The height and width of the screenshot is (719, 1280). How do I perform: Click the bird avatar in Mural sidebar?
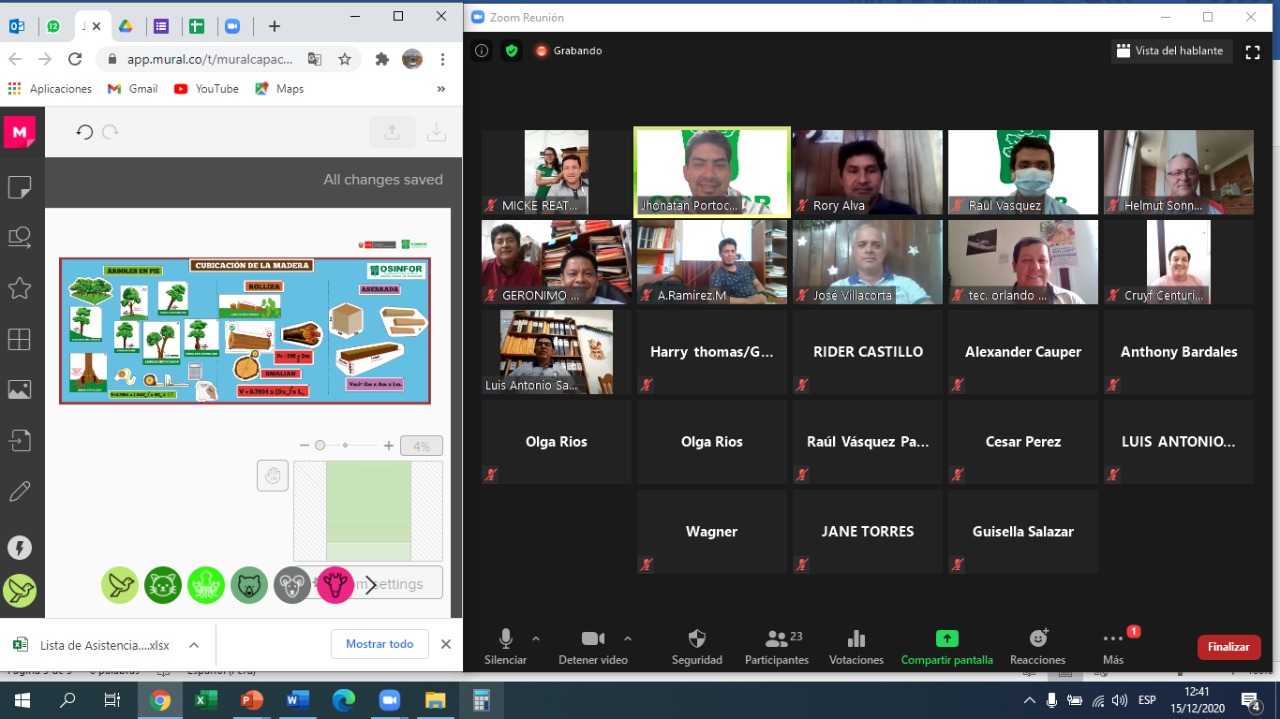[x=19, y=590]
